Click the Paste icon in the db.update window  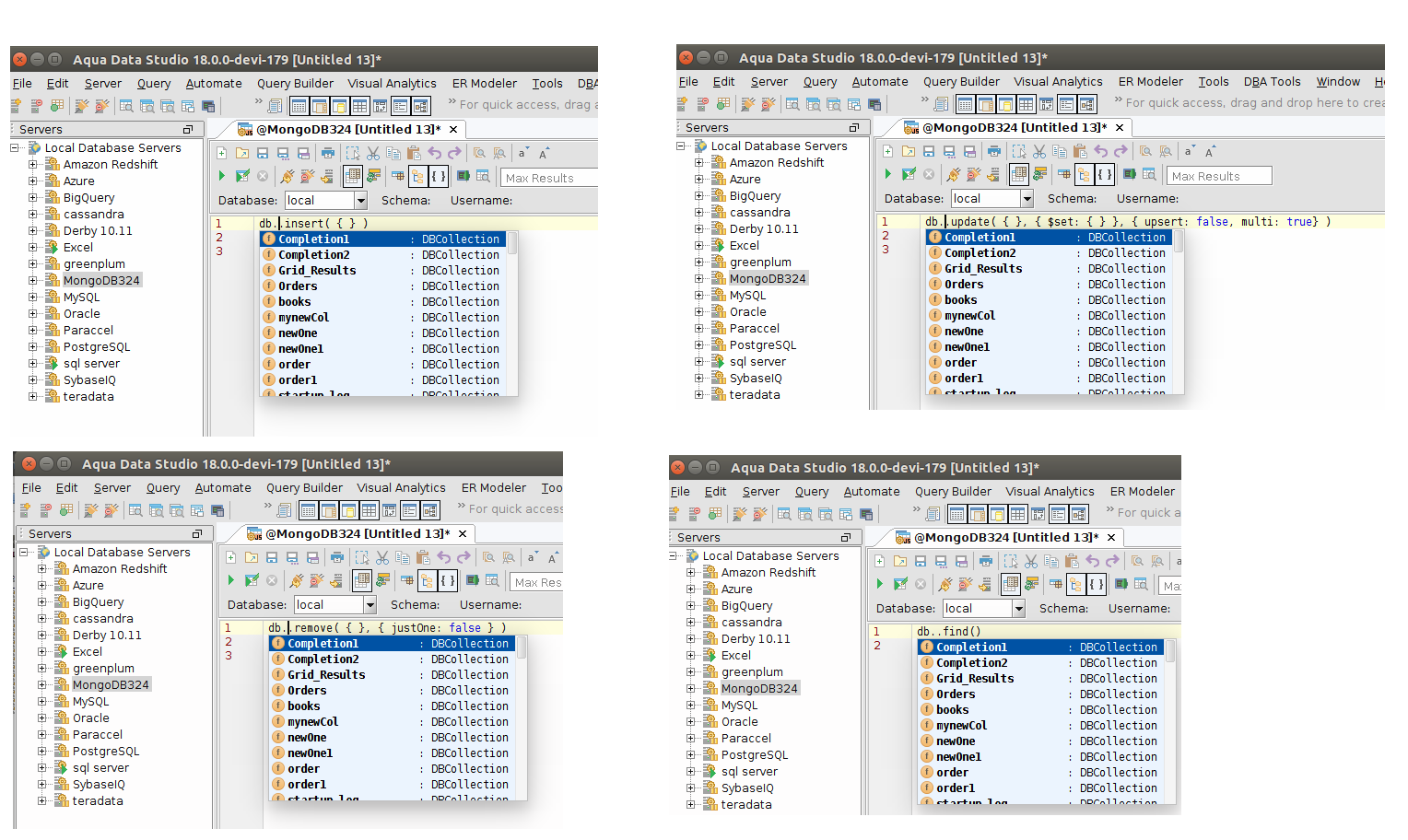1080,151
